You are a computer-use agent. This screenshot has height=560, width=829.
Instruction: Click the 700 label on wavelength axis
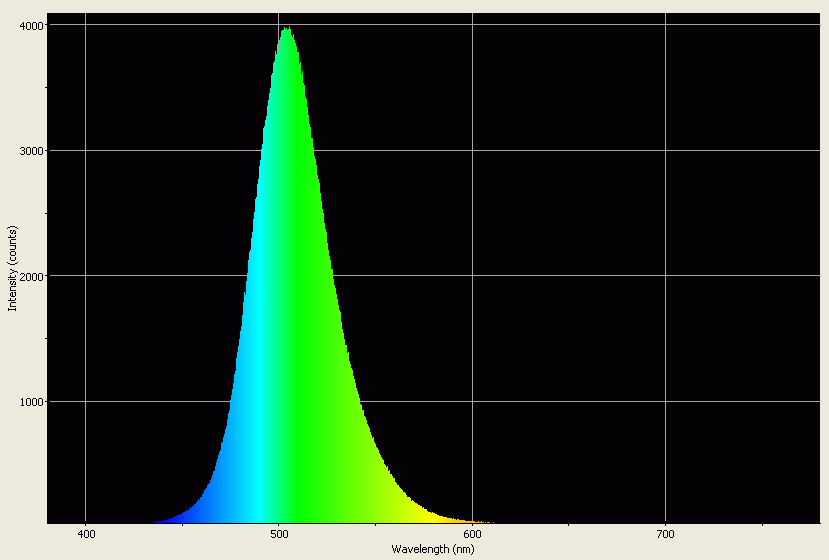coord(665,536)
